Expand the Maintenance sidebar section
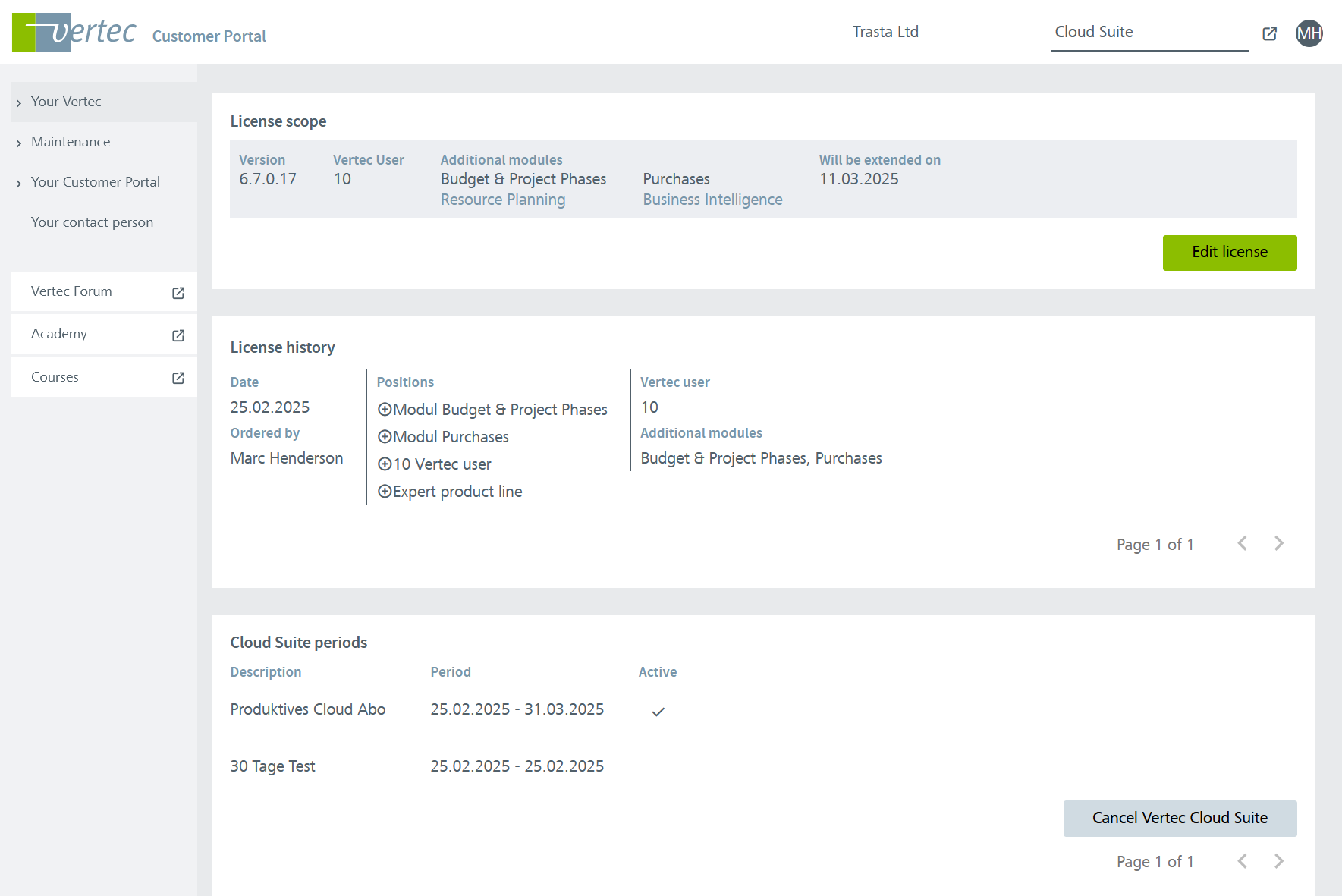 coord(71,142)
